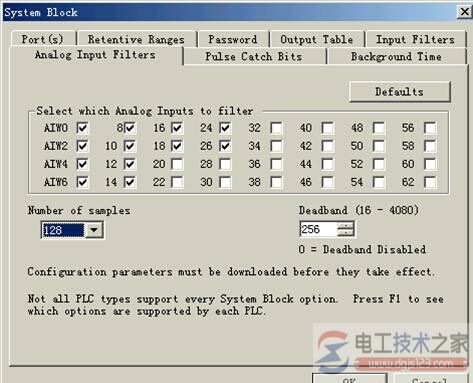Increase Deadband with the spinner up arrow
This screenshot has width=473, height=383.
pos(345,225)
